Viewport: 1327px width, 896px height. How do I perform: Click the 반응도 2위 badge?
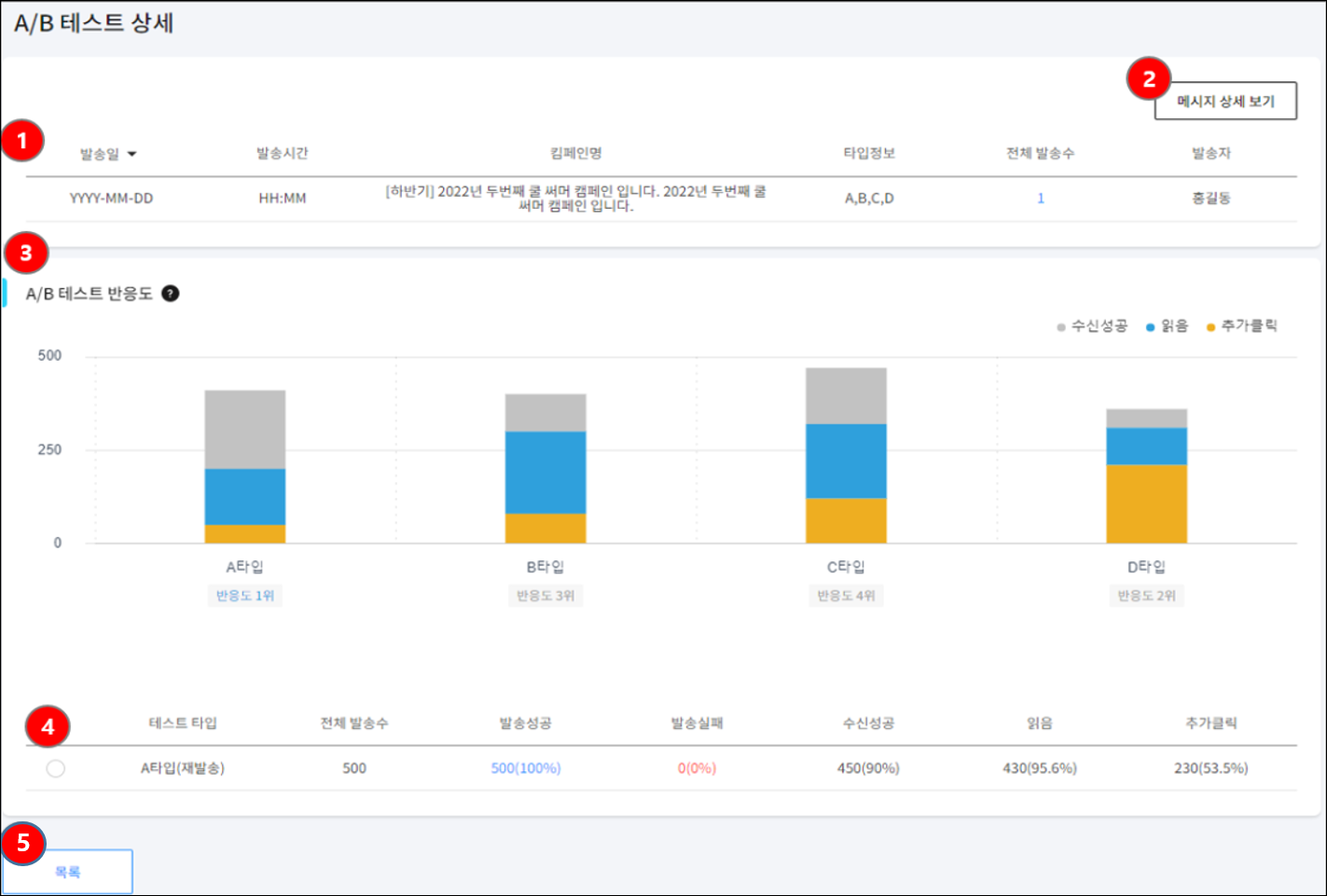click(x=1146, y=596)
